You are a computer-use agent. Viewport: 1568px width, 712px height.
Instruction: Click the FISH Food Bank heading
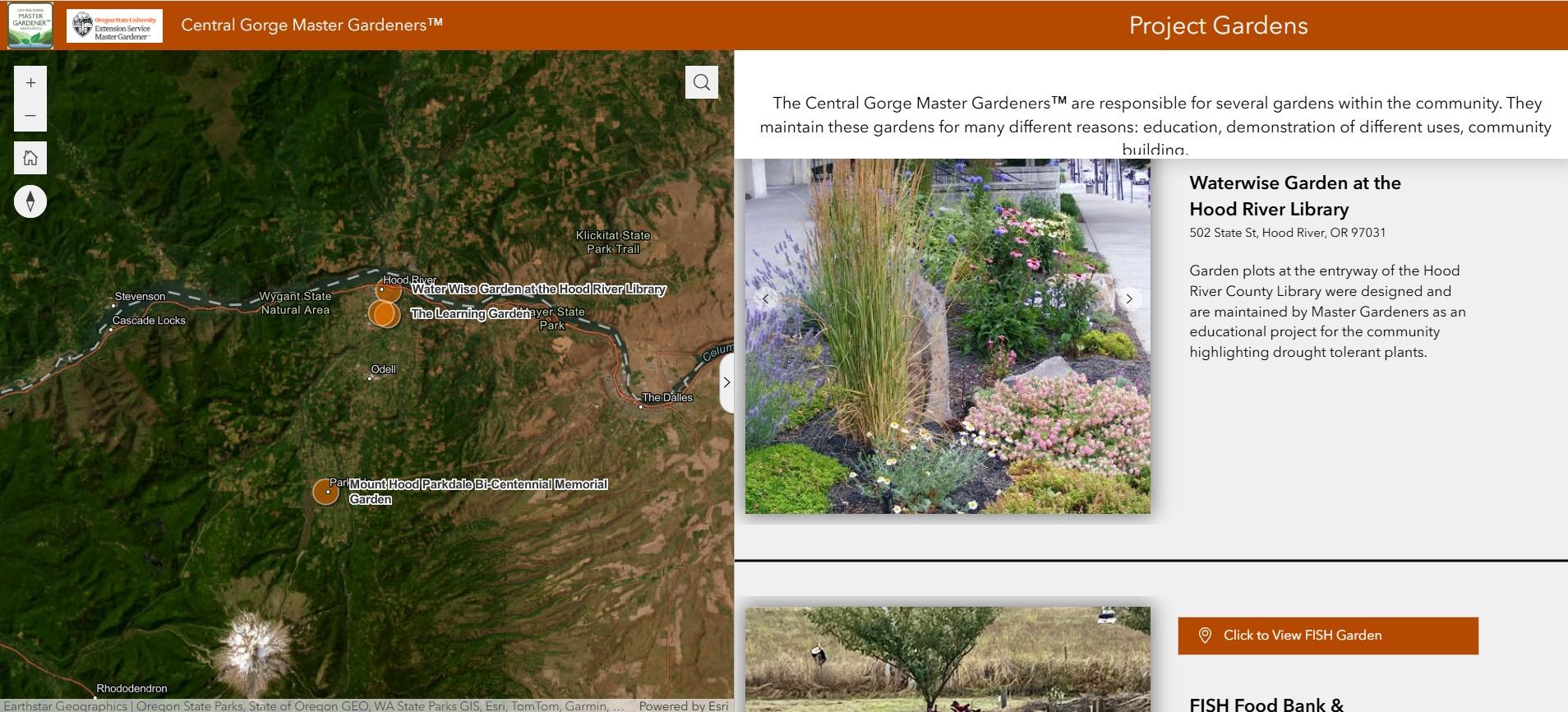tap(1266, 704)
